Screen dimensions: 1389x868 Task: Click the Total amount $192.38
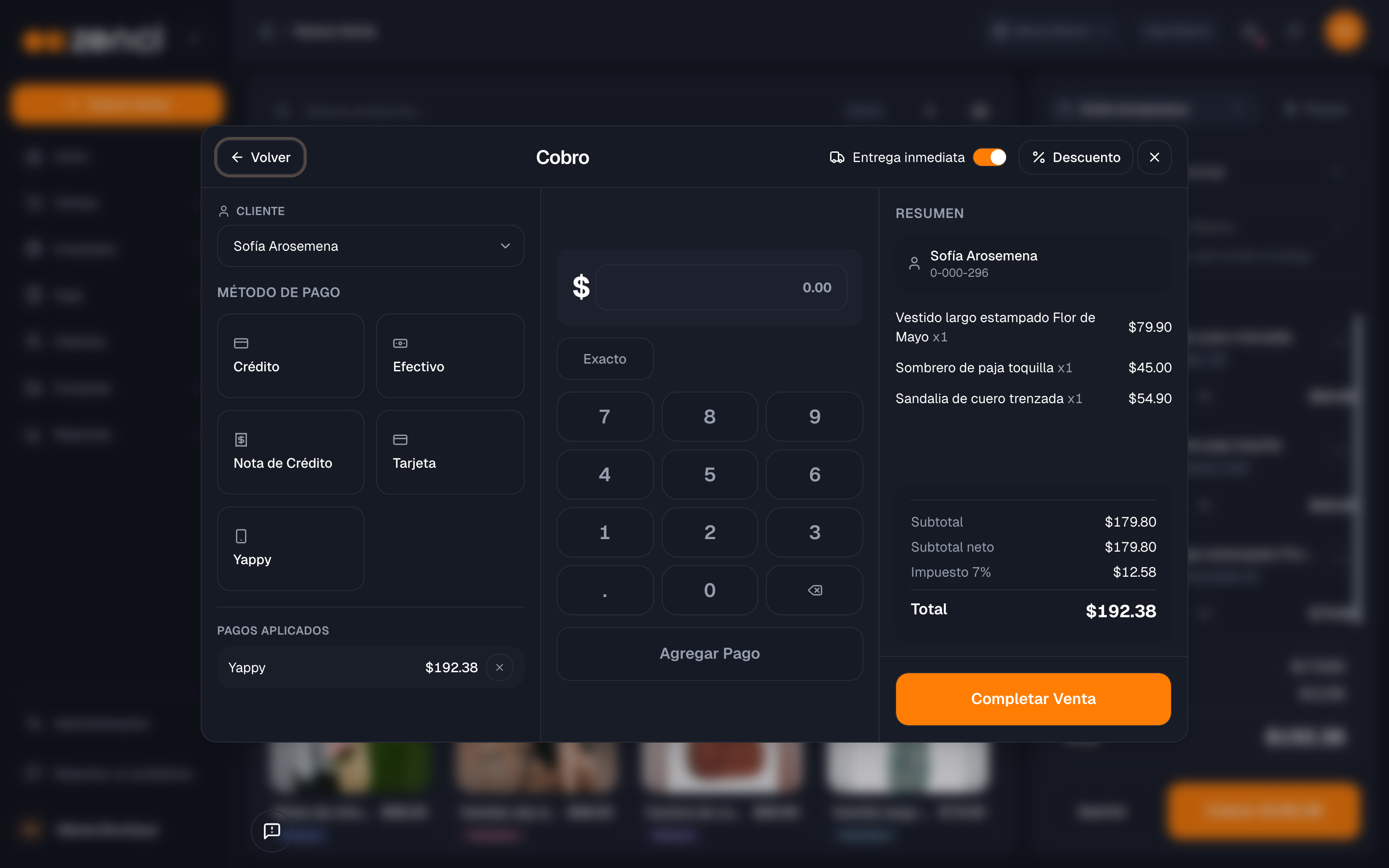click(1120, 611)
